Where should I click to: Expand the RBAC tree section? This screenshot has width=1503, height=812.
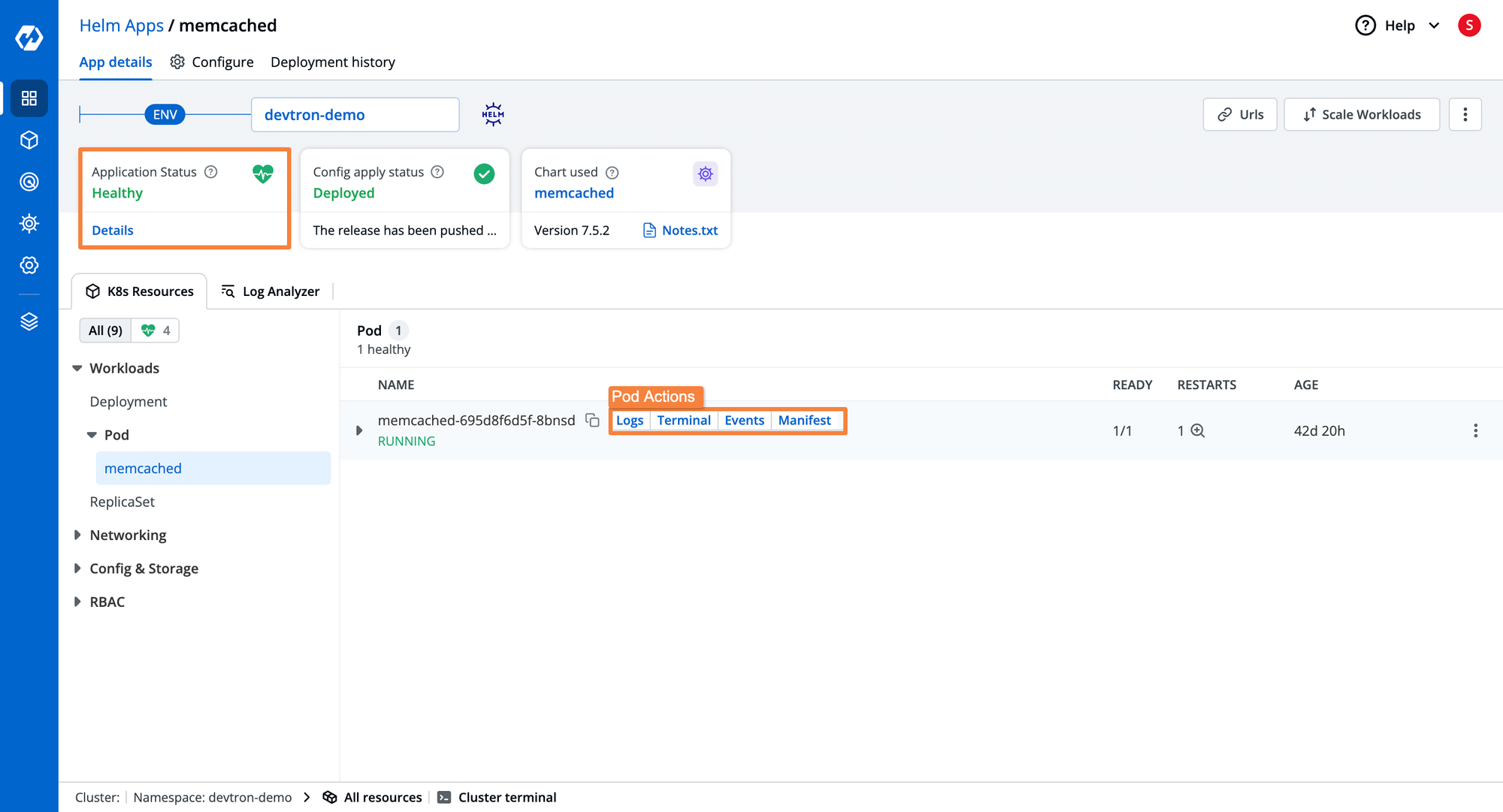coord(77,602)
